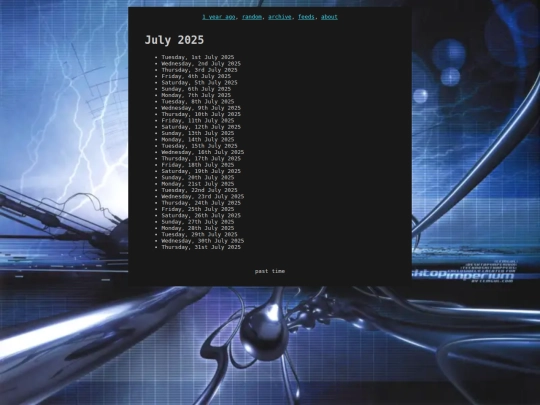Select 'Thursday, 24th July 2025' entry
Screen dimensions: 540x405
(201, 203)
